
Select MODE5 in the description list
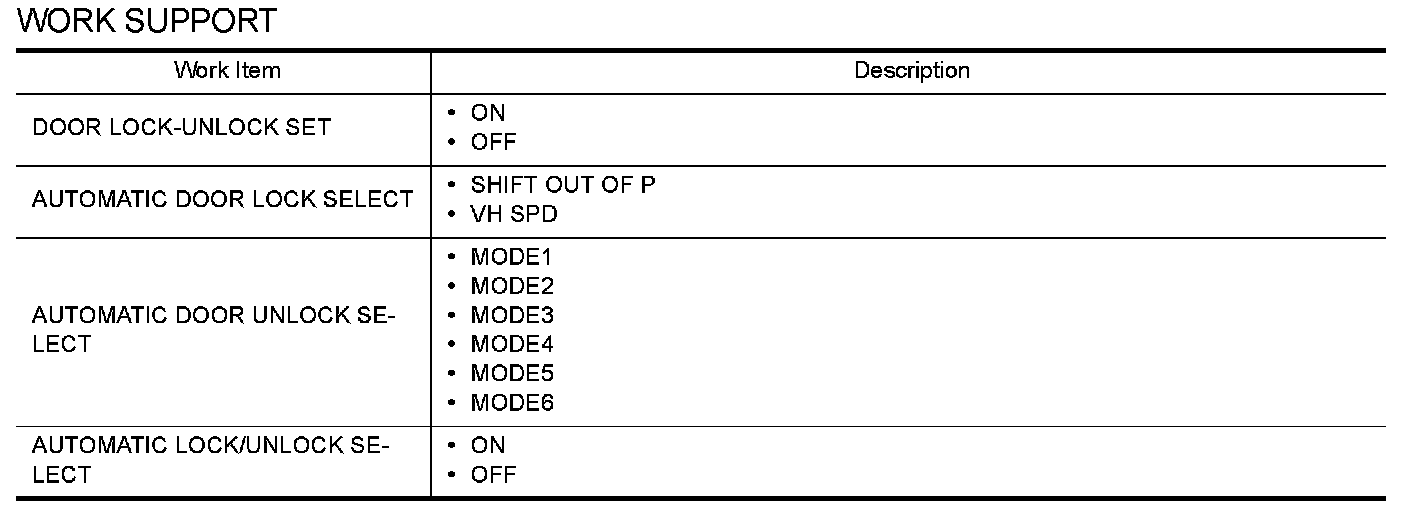[512, 374]
